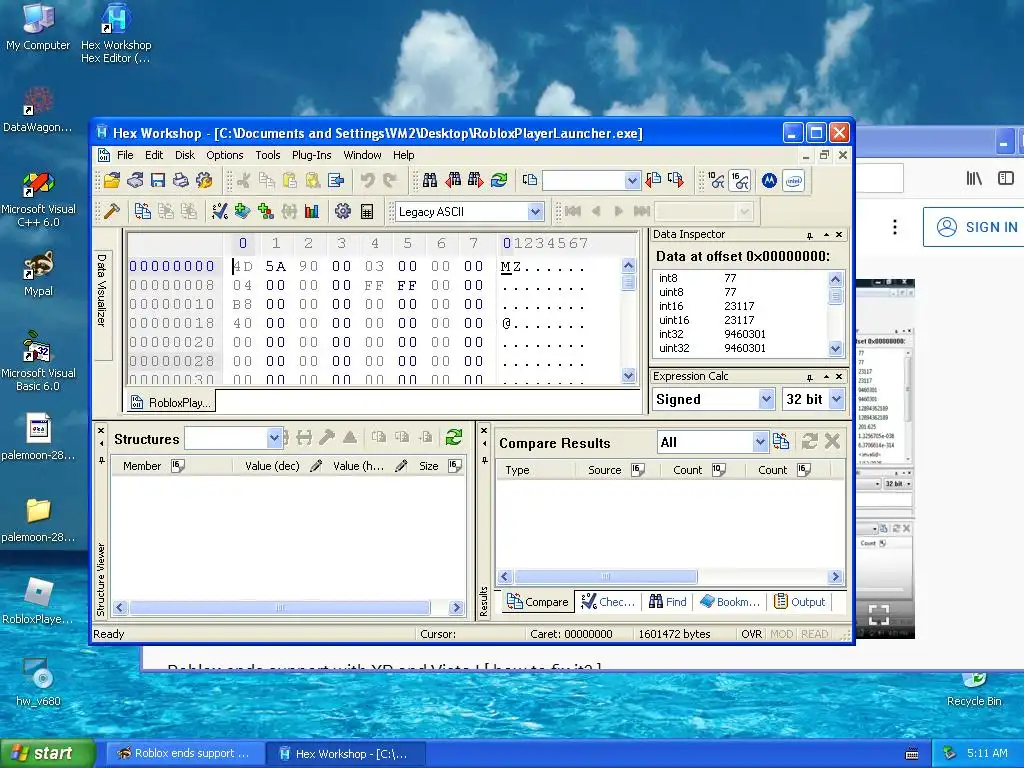Viewport: 1024px width, 768px height.
Task: Click SIGN IN button in browser window
Action: click(976, 227)
